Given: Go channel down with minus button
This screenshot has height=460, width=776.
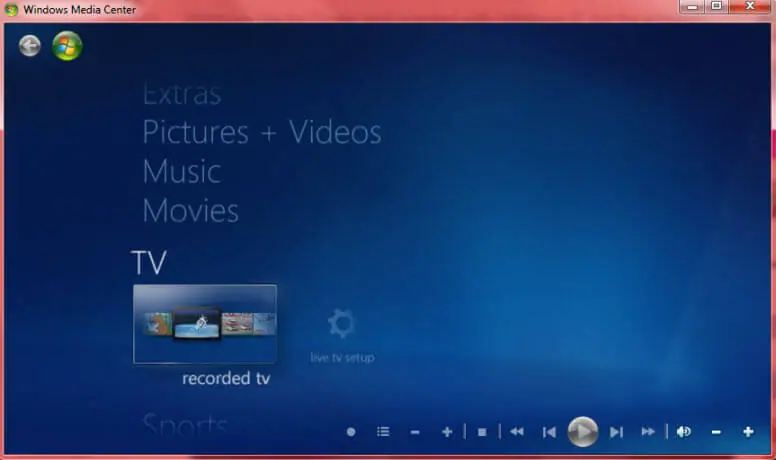Looking at the screenshot, I should (415, 433).
